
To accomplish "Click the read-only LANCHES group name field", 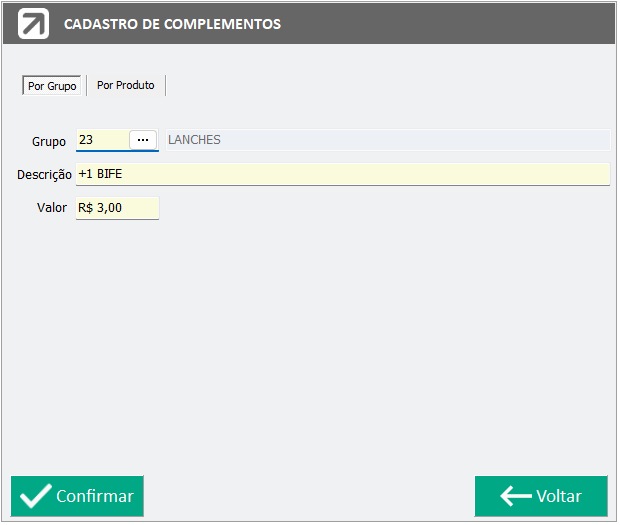I will click(x=388, y=140).
